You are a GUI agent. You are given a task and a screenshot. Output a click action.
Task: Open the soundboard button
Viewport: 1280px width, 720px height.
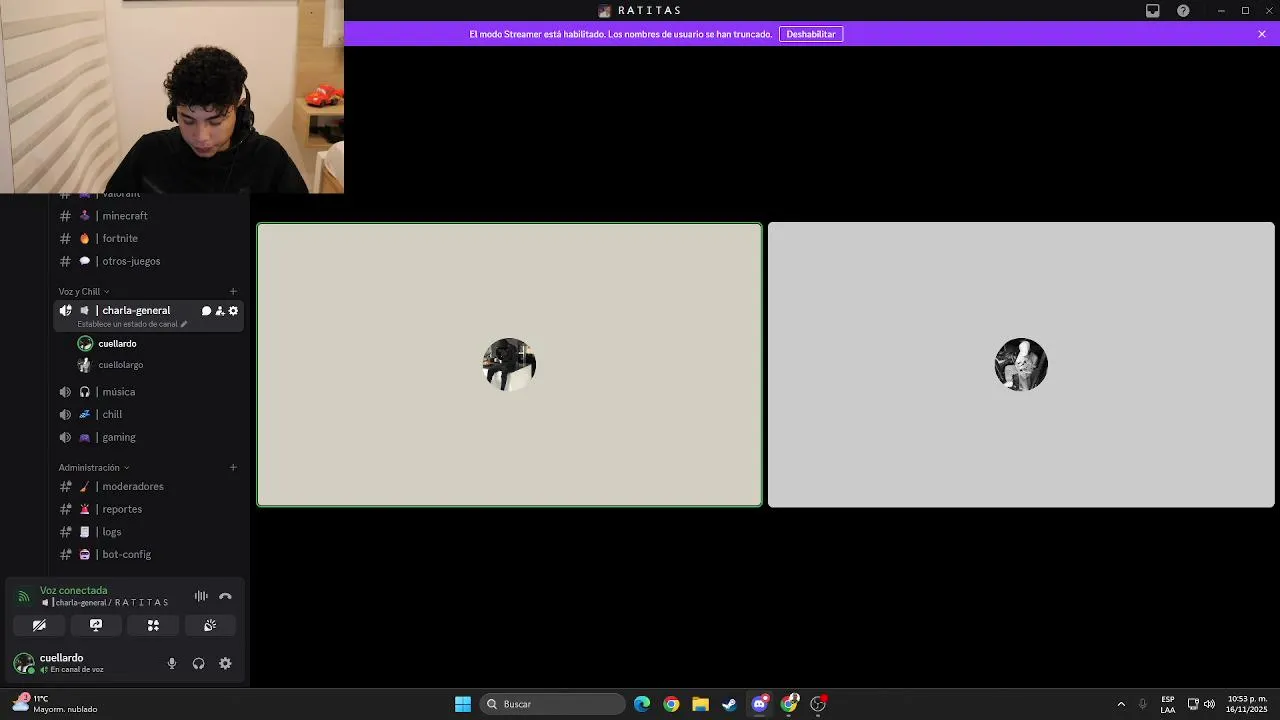point(210,625)
